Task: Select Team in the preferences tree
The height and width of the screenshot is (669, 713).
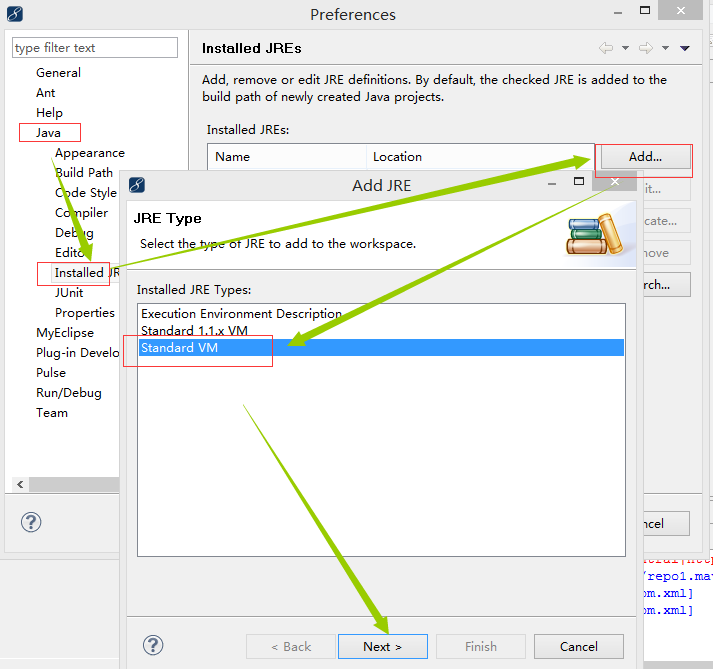Action: pyautogui.click(x=52, y=413)
